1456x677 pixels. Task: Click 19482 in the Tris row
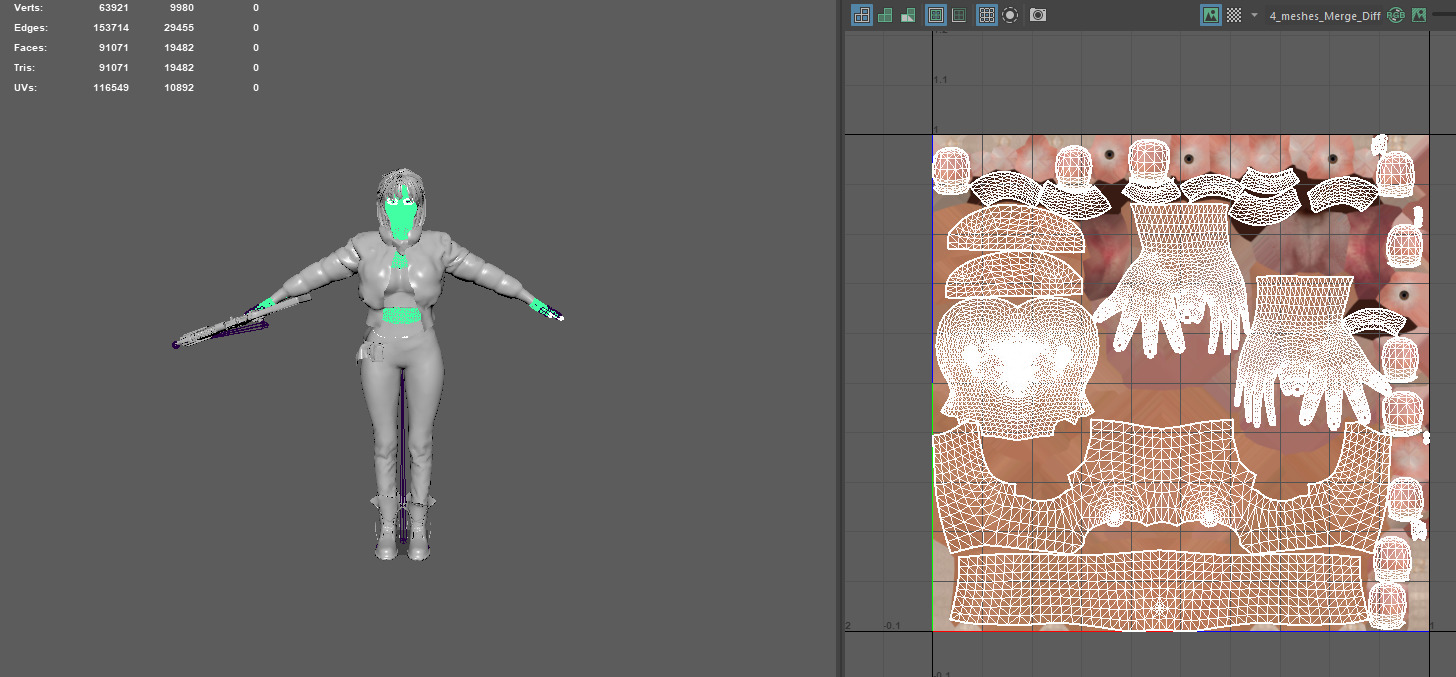[178, 68]
